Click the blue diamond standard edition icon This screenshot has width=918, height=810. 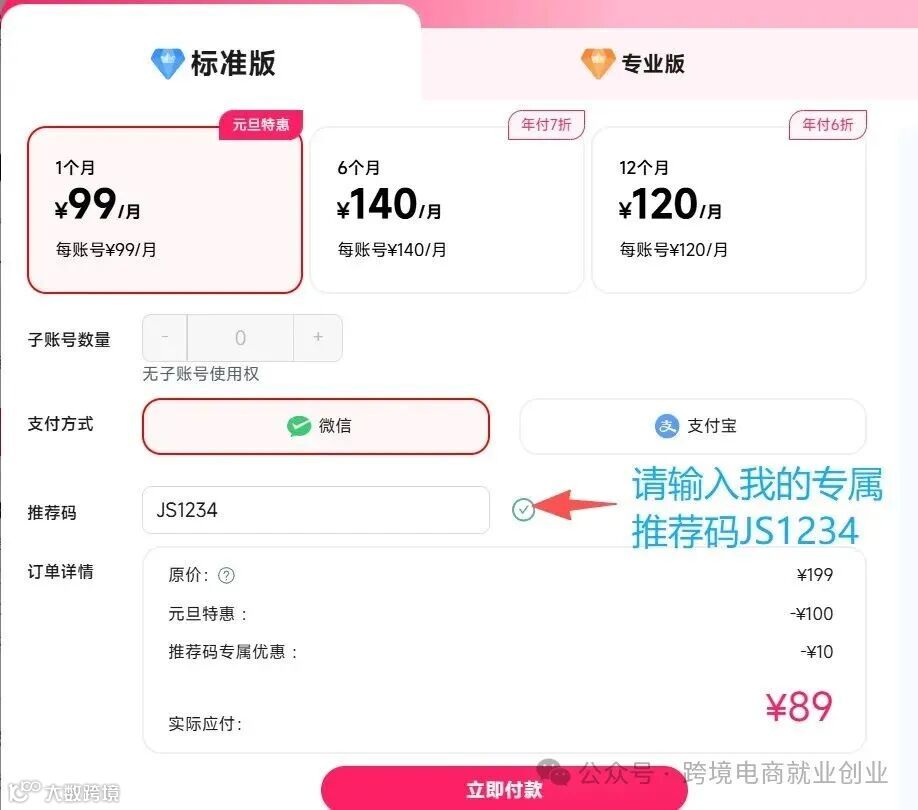(x=167, y=63)
